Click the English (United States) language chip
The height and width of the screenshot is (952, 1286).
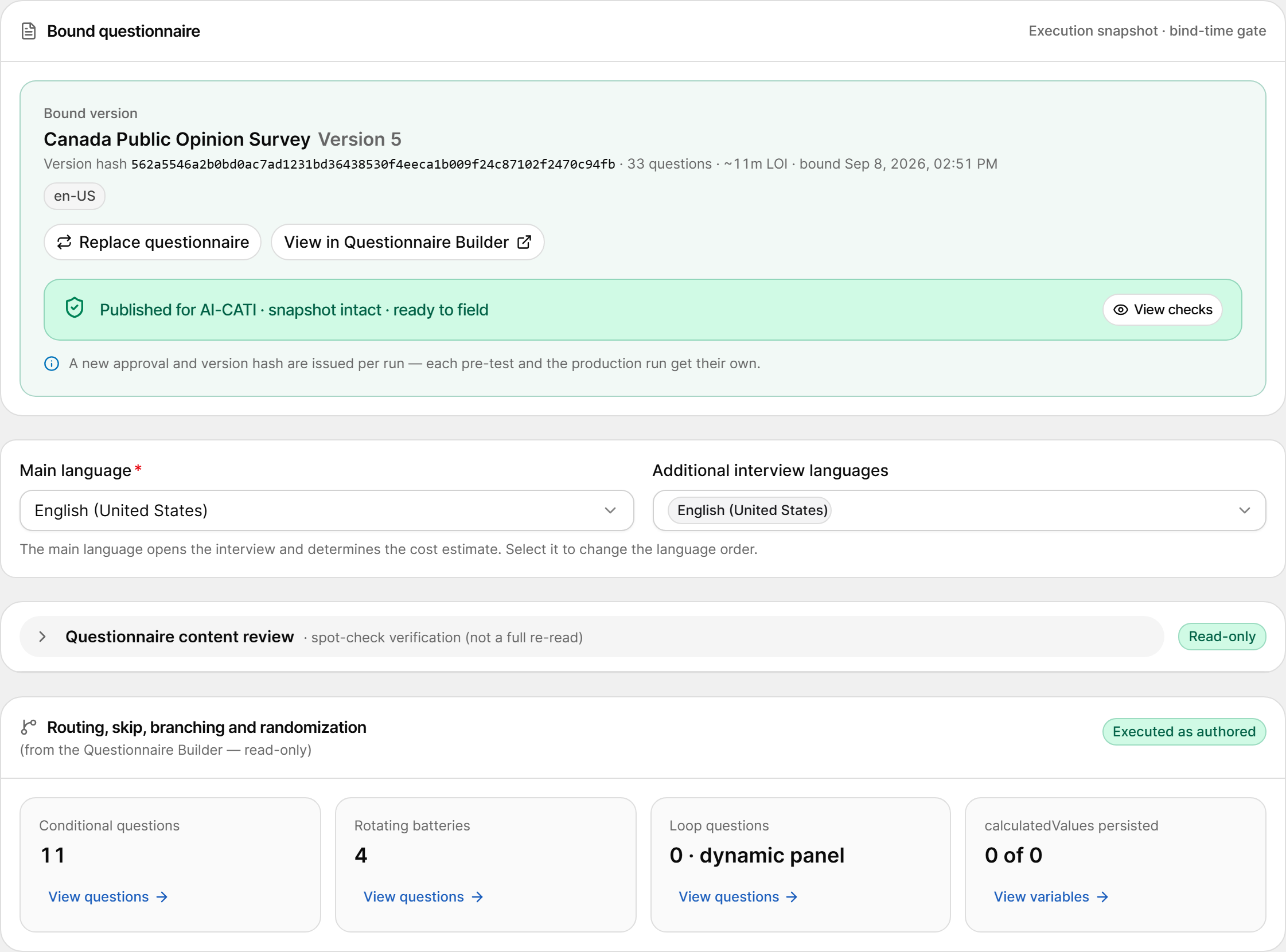coord(749,510)
